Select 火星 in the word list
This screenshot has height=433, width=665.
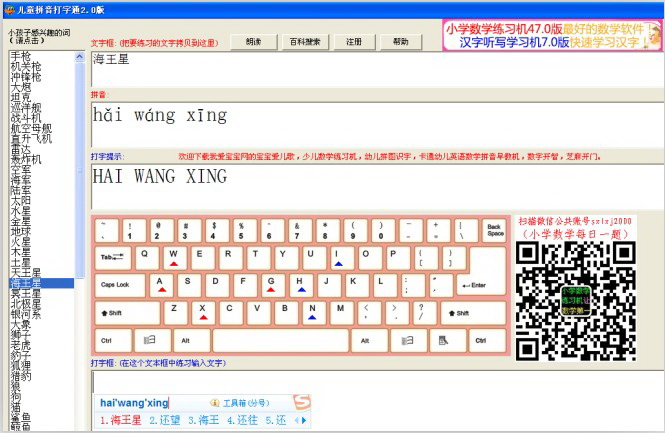click(x=21, y=242)
